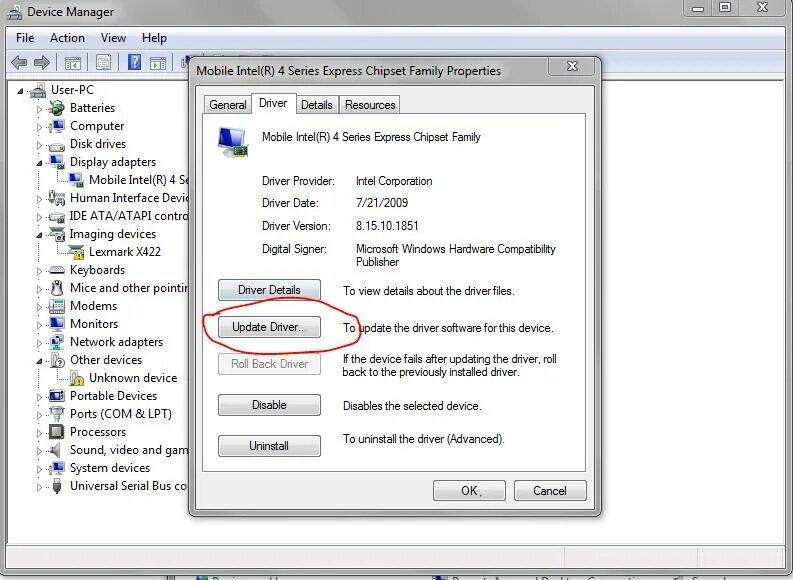This screenshot has height=580, width=793.
Task: Click the Unknown device warning icon
Action: point(76,378)
